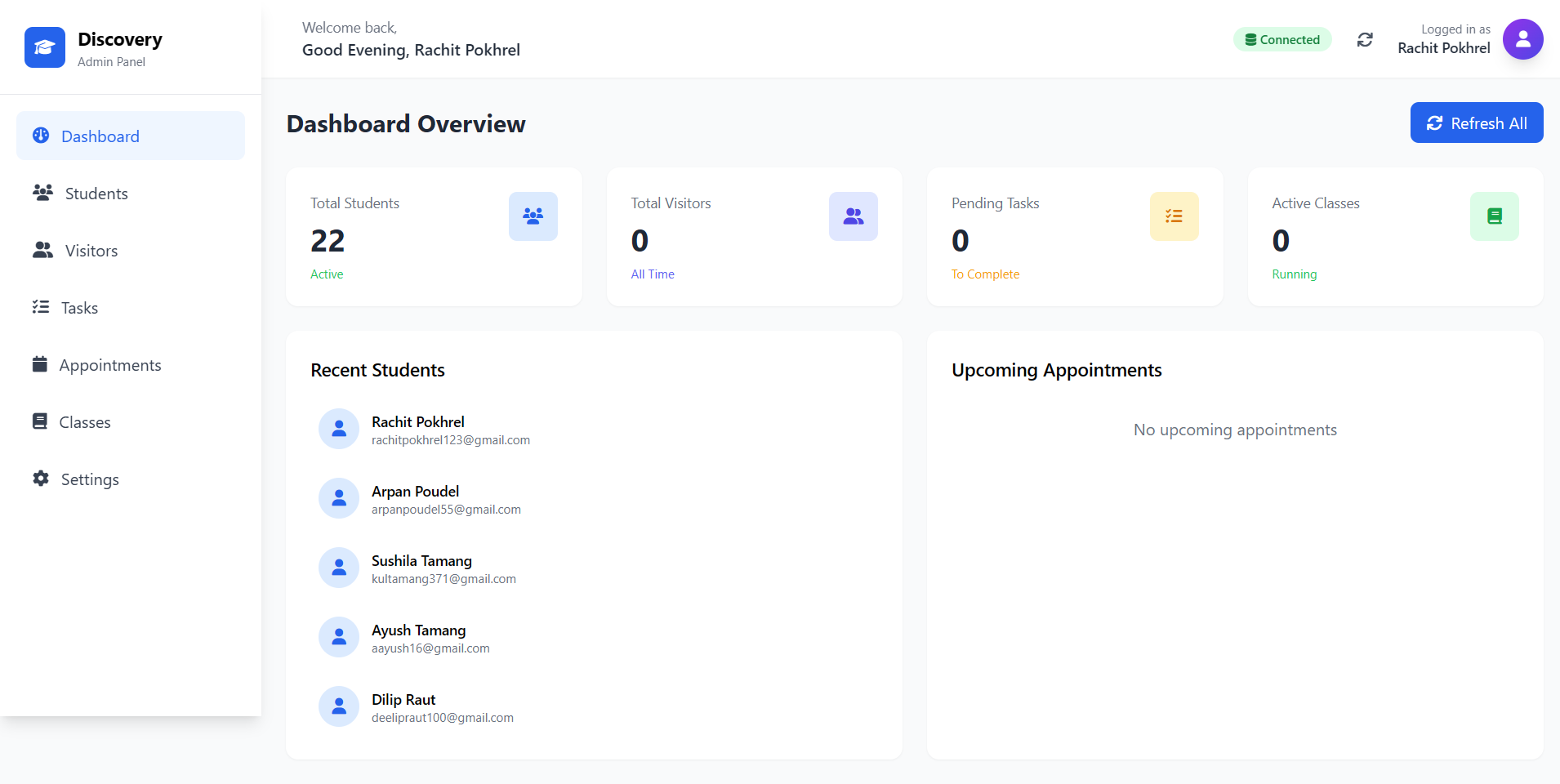This screenshot has width=1560, height=784.
Task: Click Rachit Pokhrel's student avatar icon
Action: click(339, 429)
